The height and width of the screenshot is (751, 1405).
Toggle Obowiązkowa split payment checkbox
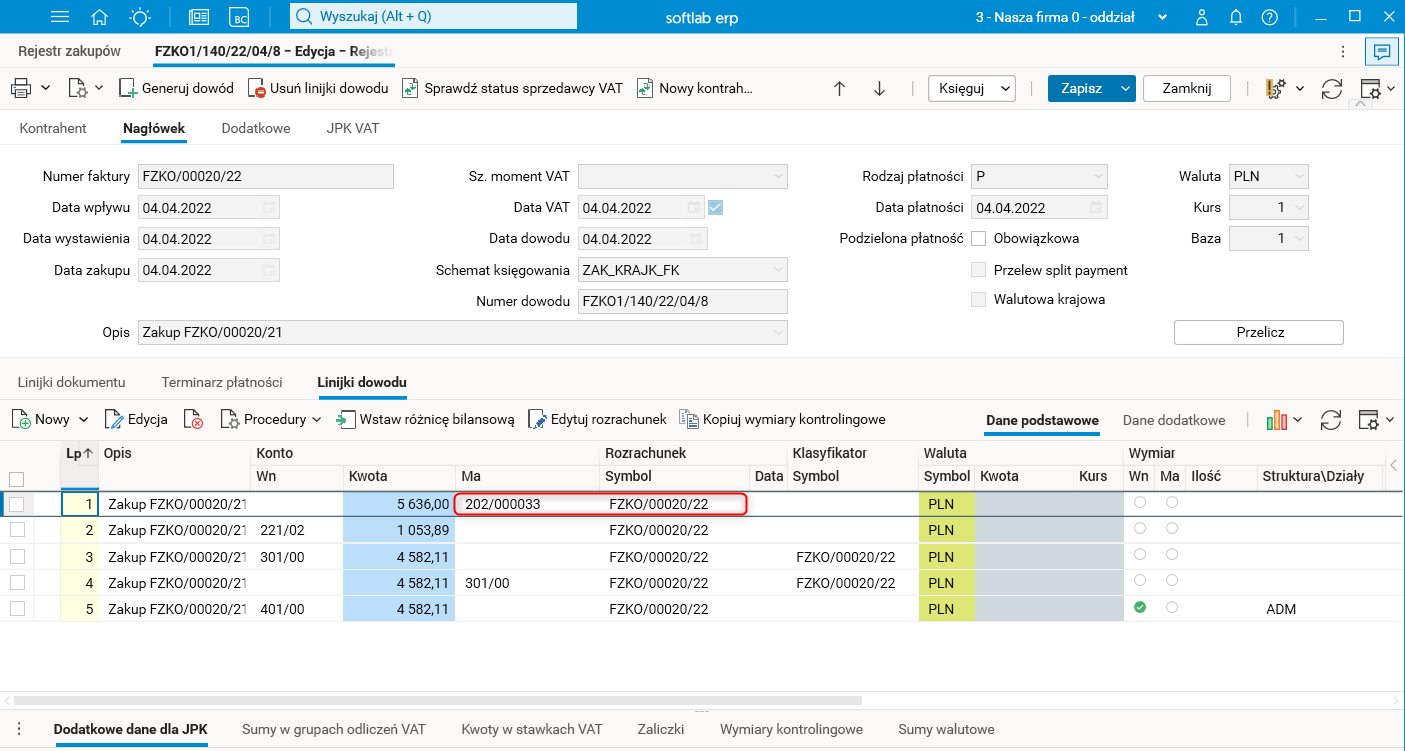(979, 239)
